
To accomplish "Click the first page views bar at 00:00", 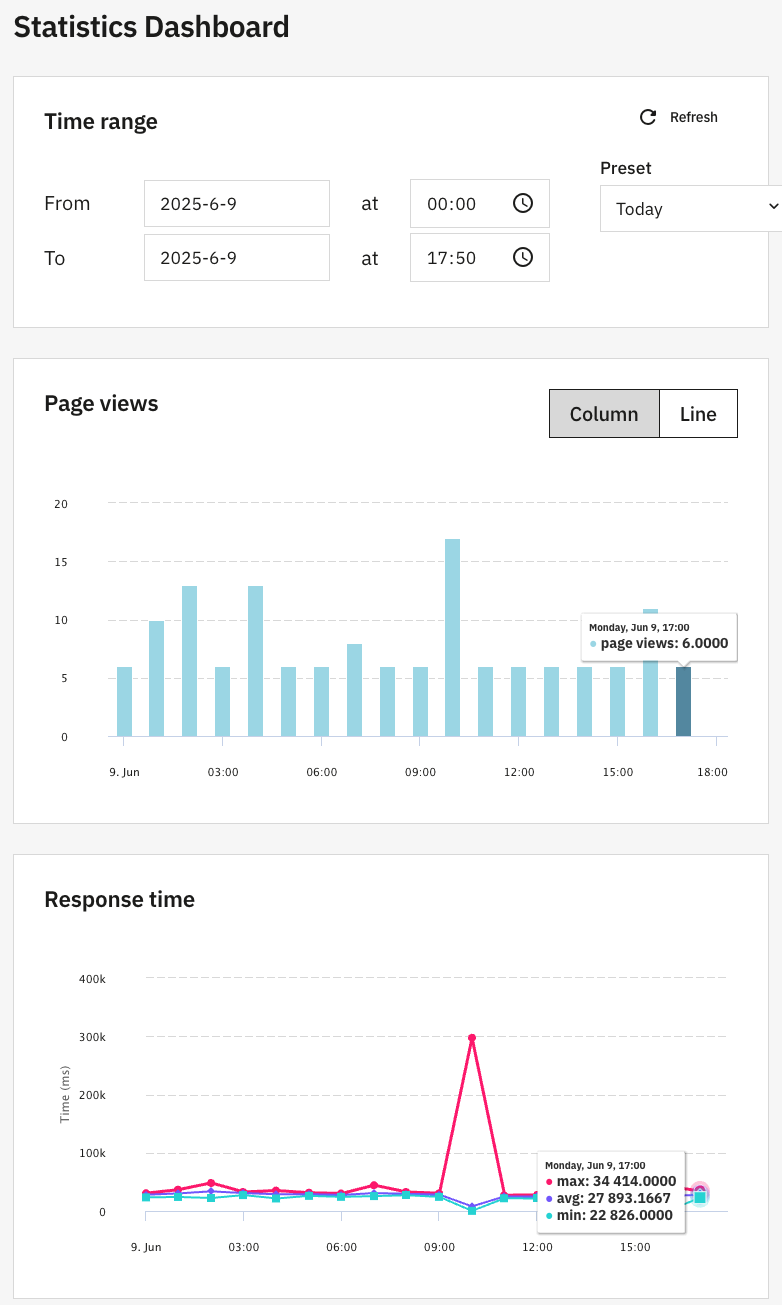I will [124, 701].
